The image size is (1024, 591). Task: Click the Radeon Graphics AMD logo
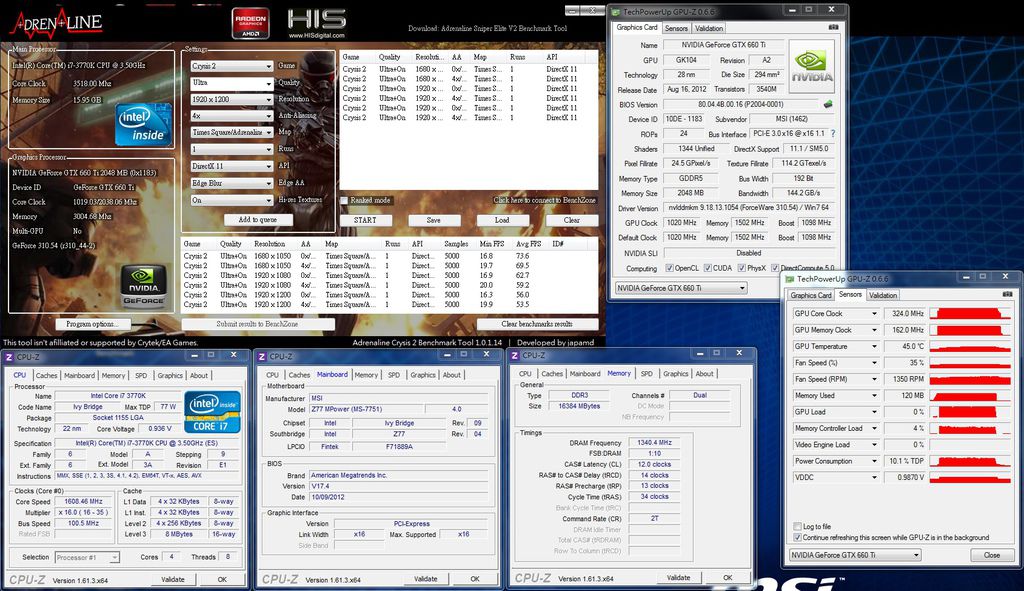251,23
